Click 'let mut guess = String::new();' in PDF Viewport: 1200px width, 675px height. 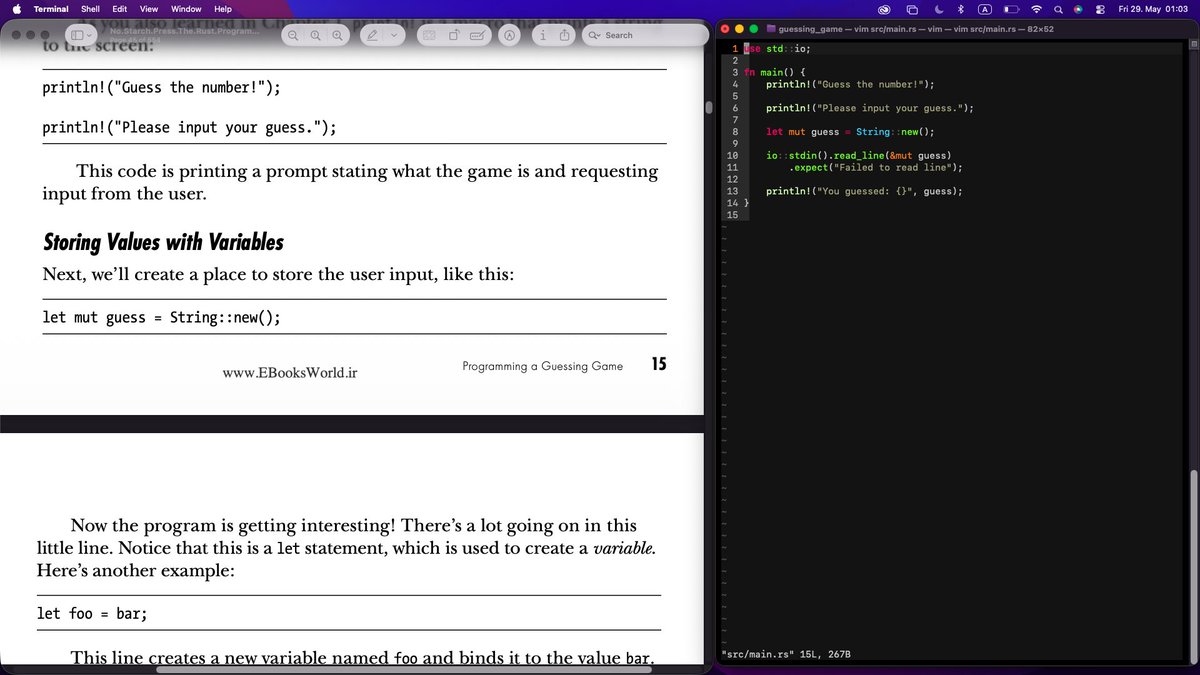coord(161,317)
